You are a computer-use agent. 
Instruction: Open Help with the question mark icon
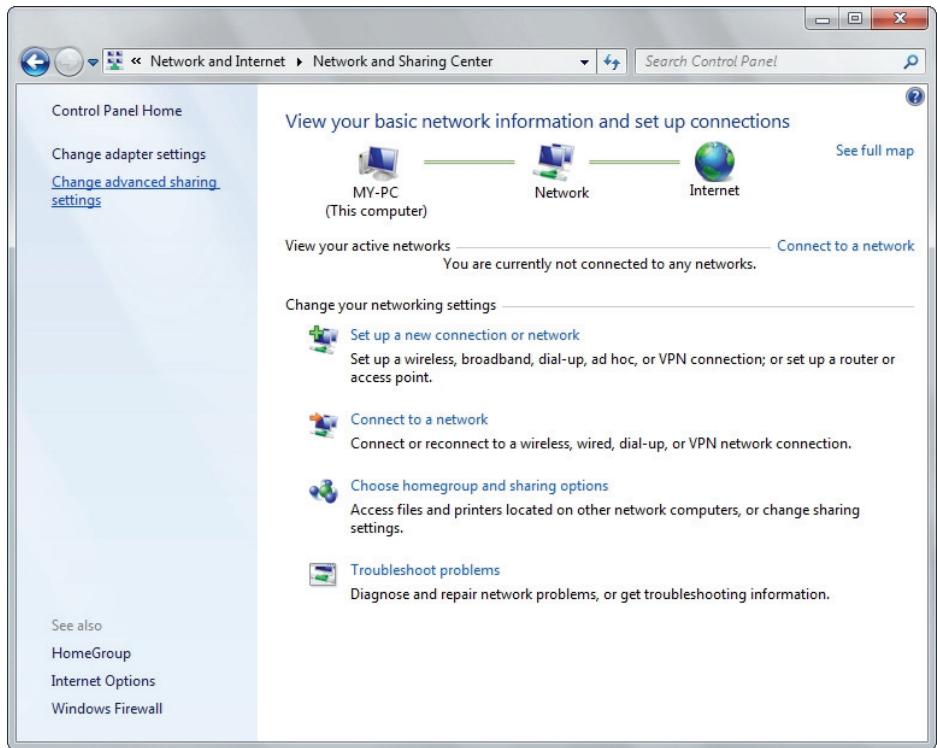tap(915, 96)
